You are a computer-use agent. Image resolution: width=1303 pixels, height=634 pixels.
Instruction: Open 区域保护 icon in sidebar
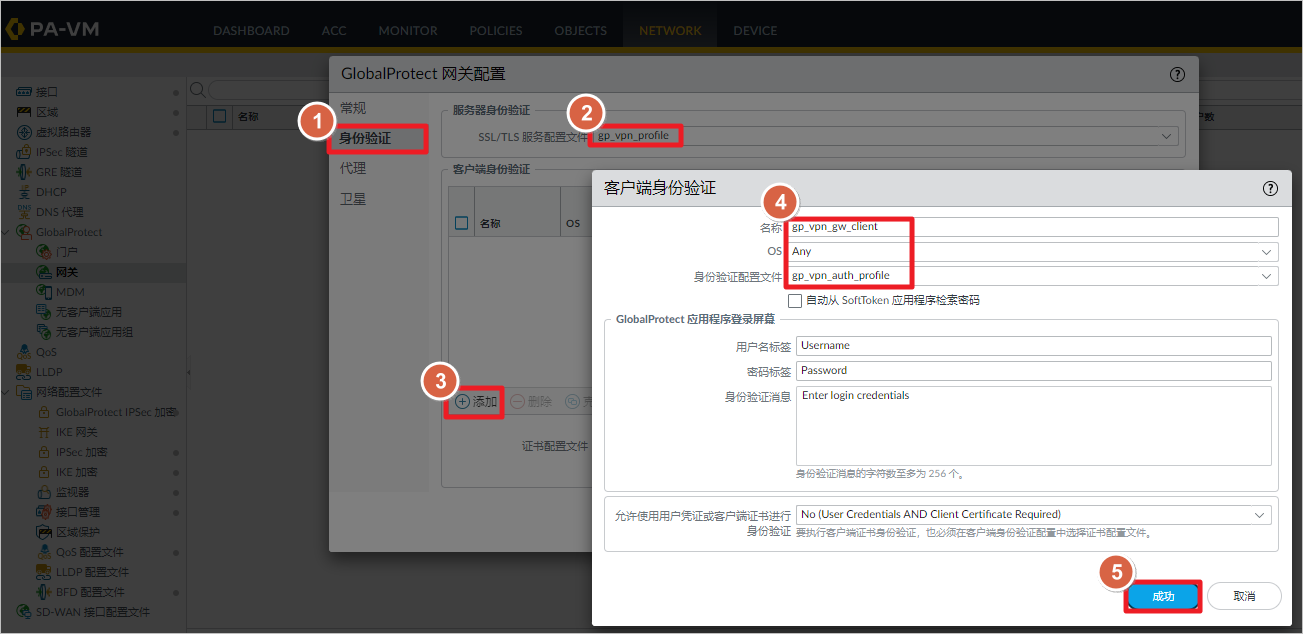click(x=44, y=532)
